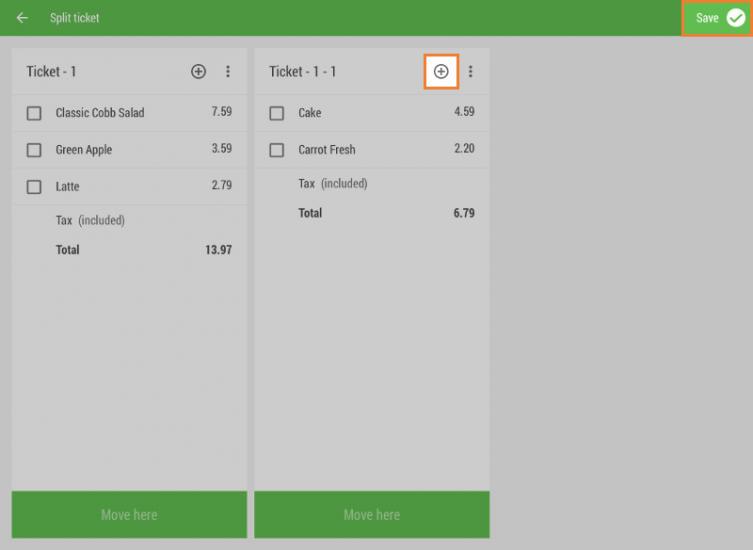Viewport: 753px width, 550px height.
Task: Click the Total label in Ticket - 1
Action: pos(68,250)
